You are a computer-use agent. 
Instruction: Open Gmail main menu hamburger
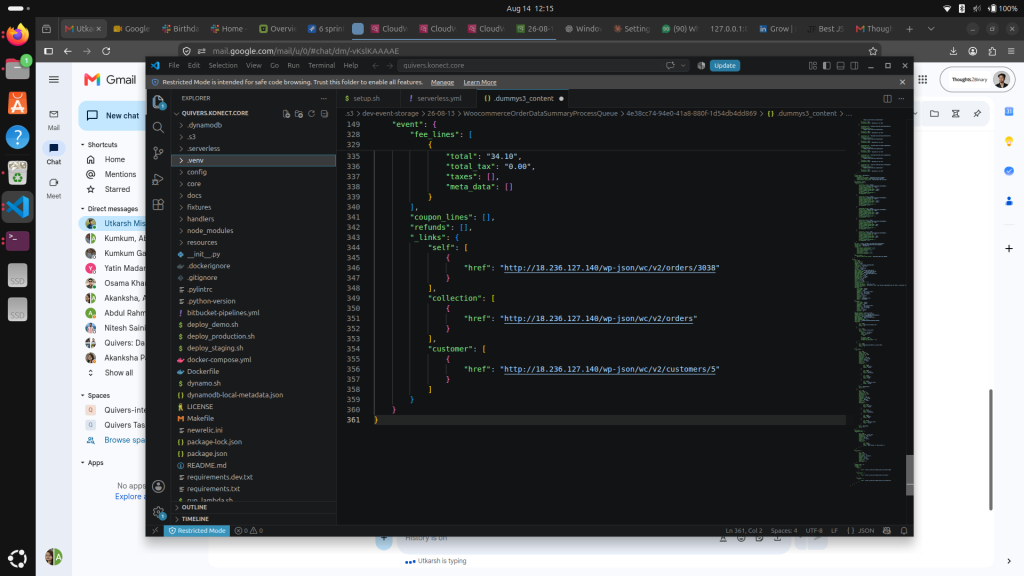click(54, 80)
